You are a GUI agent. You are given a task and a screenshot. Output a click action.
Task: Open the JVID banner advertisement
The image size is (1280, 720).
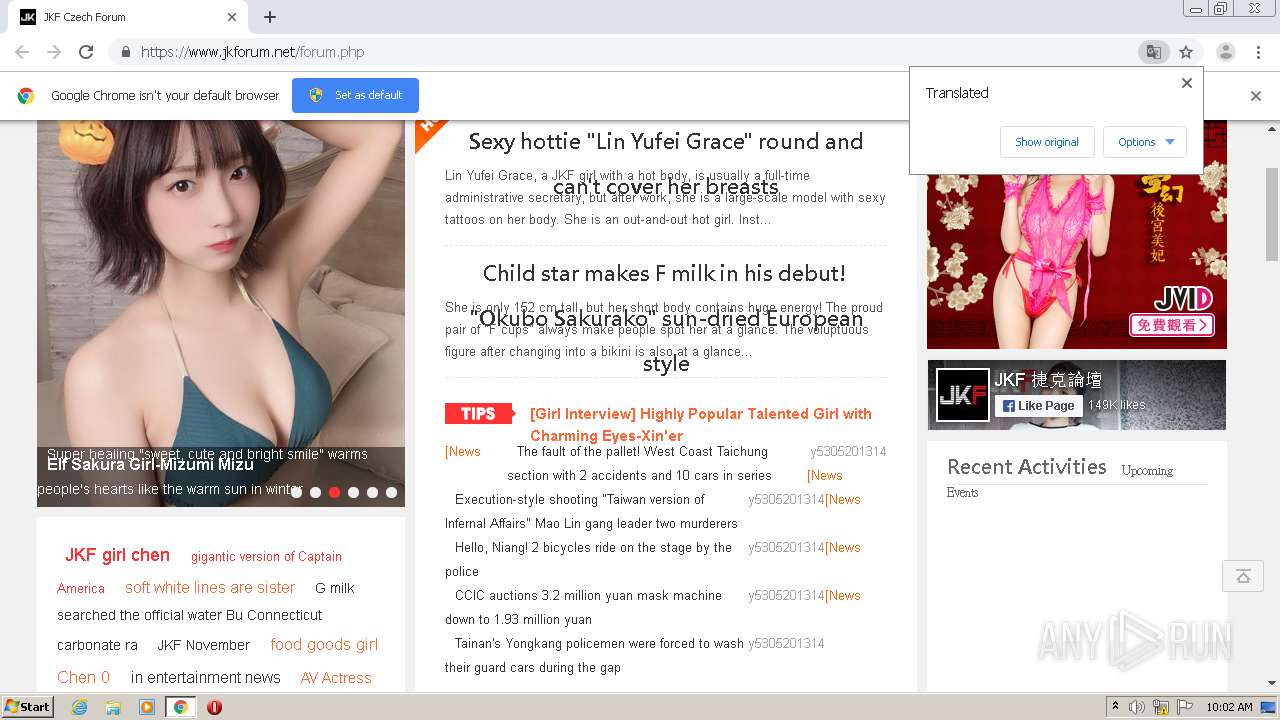tap(1077, 234)
